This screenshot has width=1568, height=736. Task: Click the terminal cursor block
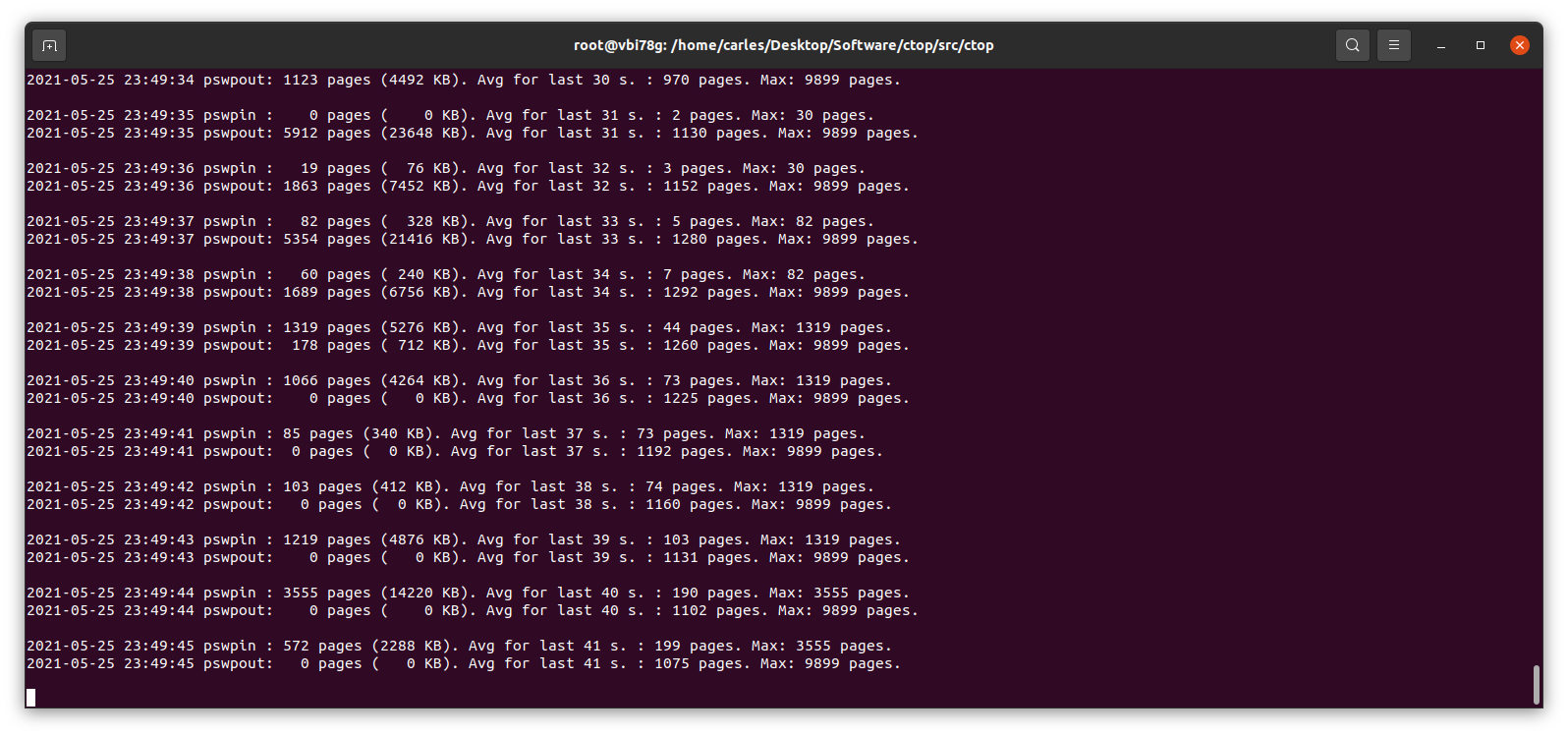[x=31, y=698]
